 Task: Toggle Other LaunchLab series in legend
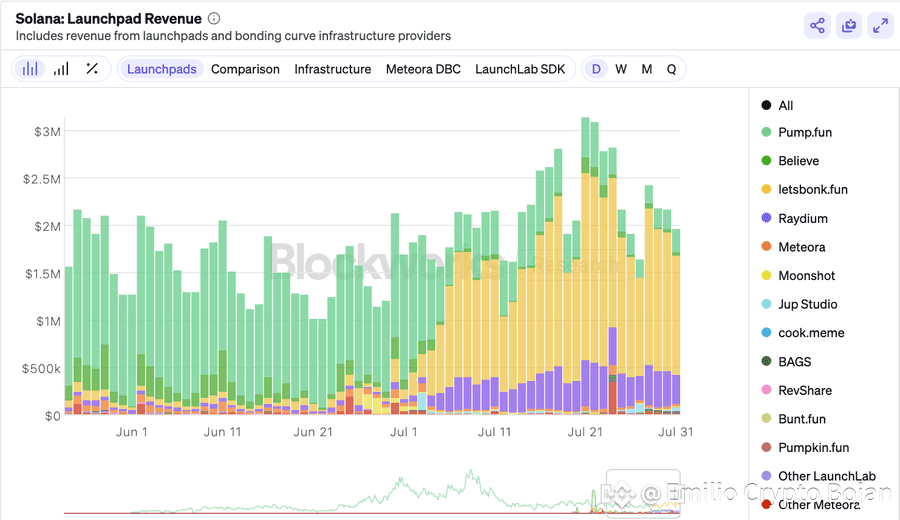click(x=818, y=476)
